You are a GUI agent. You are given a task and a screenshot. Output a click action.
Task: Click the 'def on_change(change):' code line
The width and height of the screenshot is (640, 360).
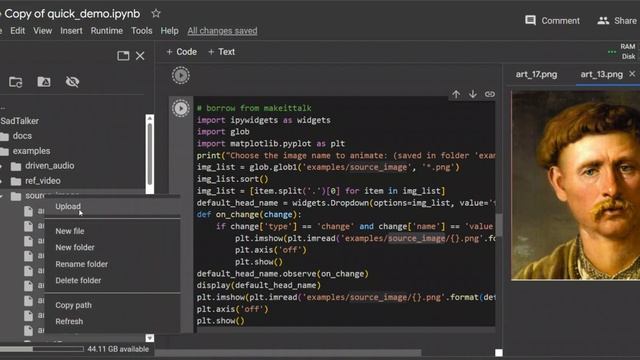[249, 215]
